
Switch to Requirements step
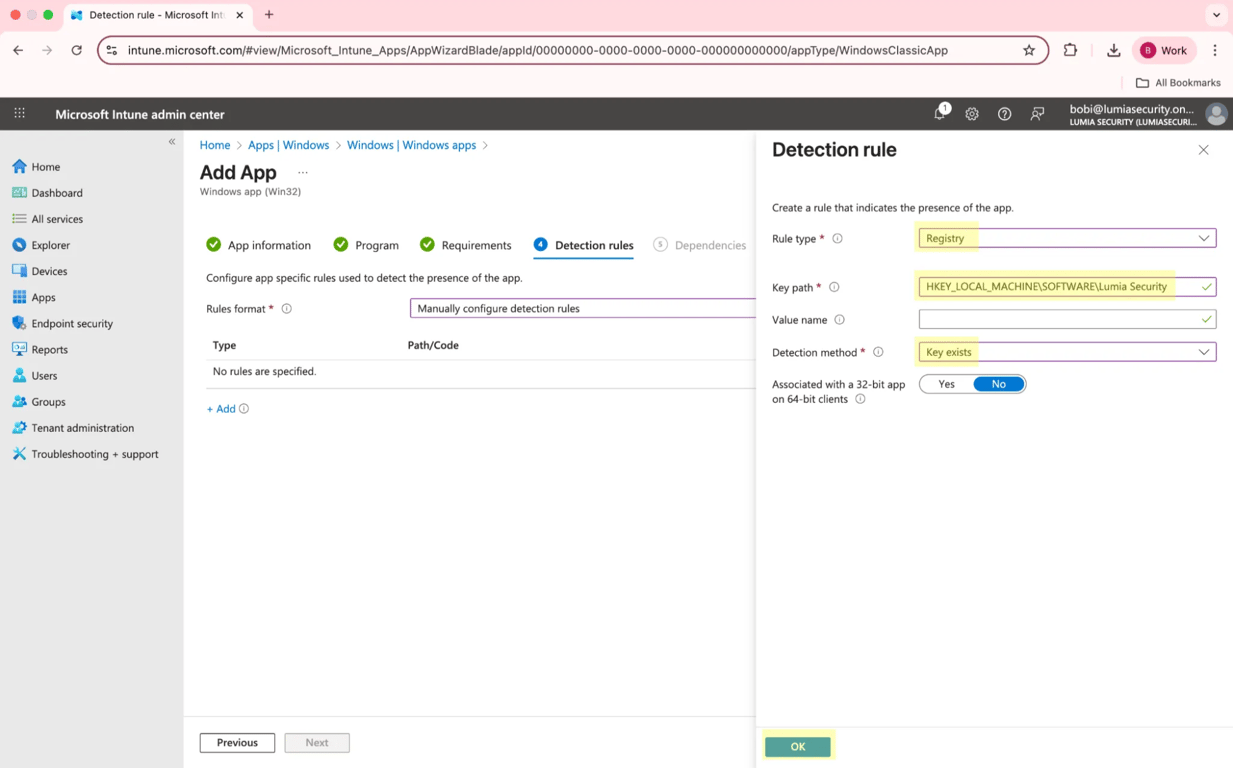coord(466,245)
